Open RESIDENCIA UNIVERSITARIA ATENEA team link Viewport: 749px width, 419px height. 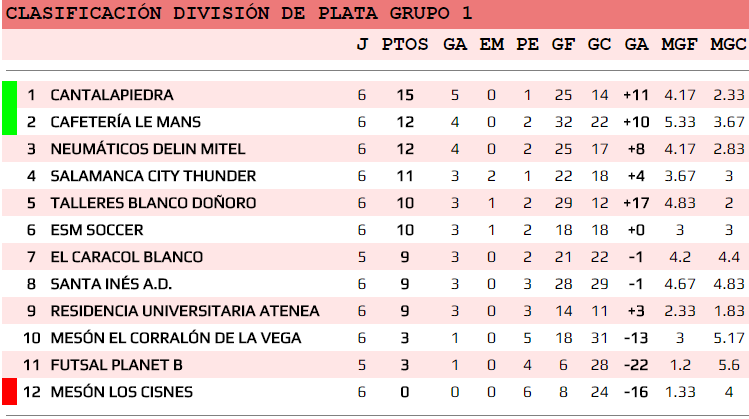pos(185,311)
